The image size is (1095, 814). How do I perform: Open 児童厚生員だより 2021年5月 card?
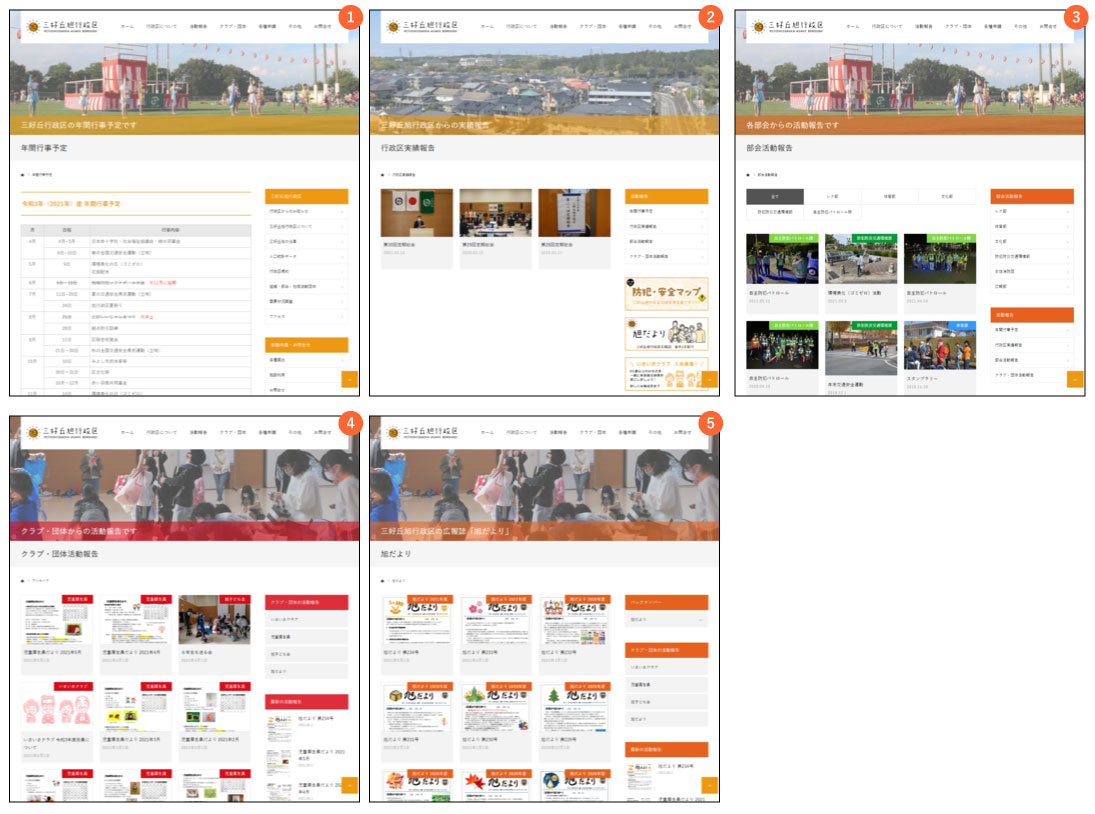pos(57,633)
